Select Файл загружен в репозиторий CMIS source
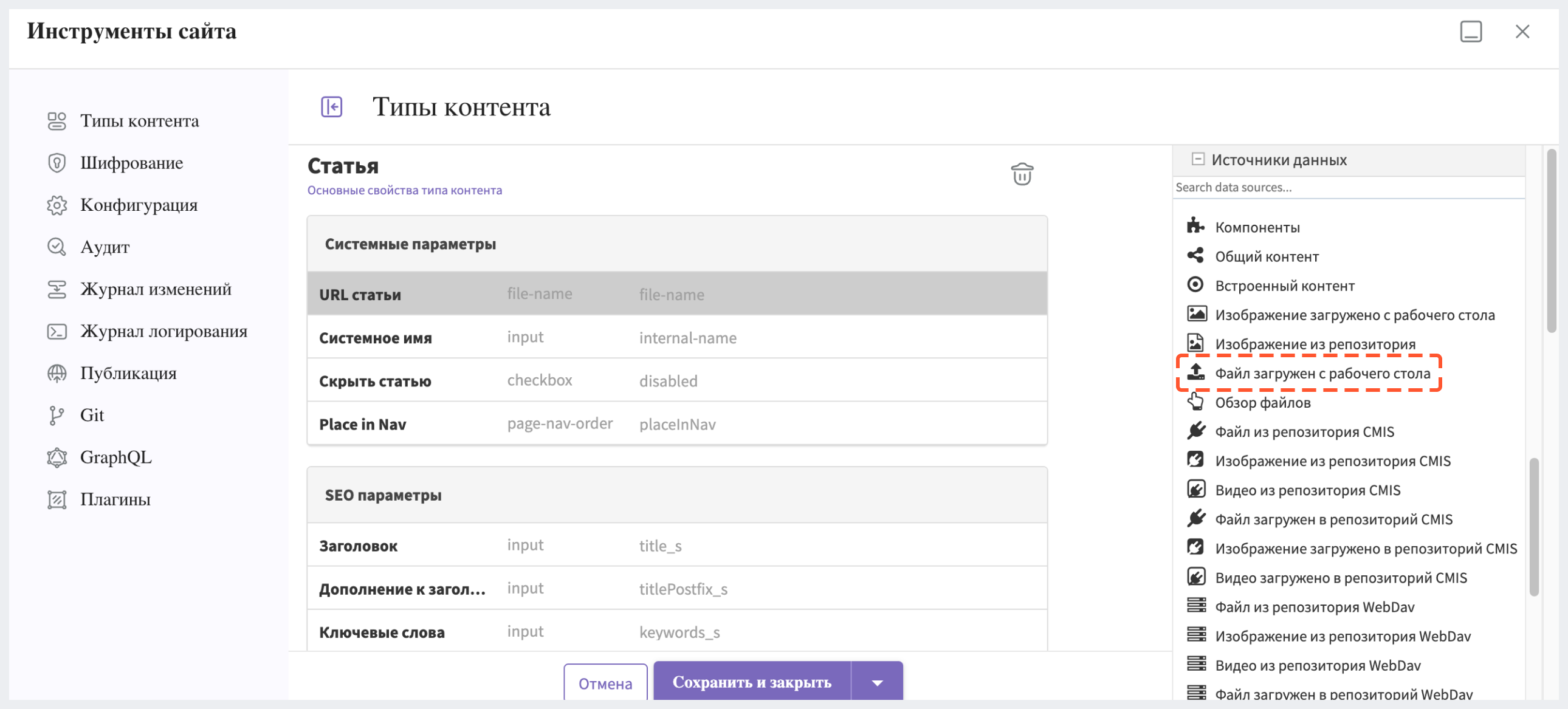The width and height of the screenshot is (1568, 709). pos(1333,519)
